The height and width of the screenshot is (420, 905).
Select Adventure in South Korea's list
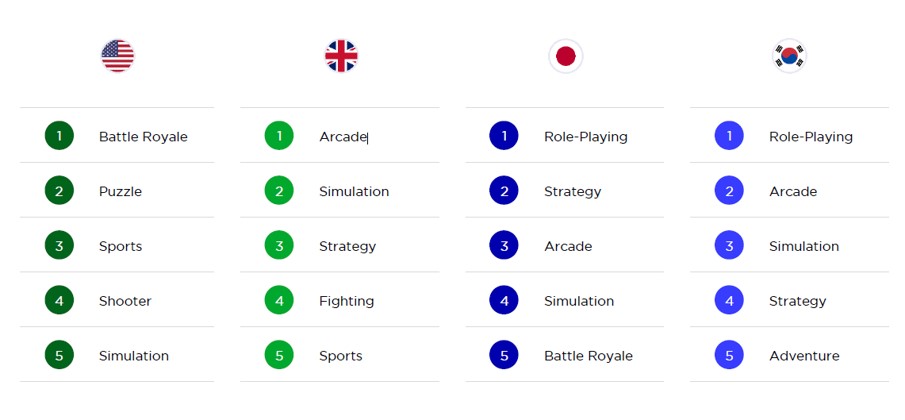click(x=804, y=356)
